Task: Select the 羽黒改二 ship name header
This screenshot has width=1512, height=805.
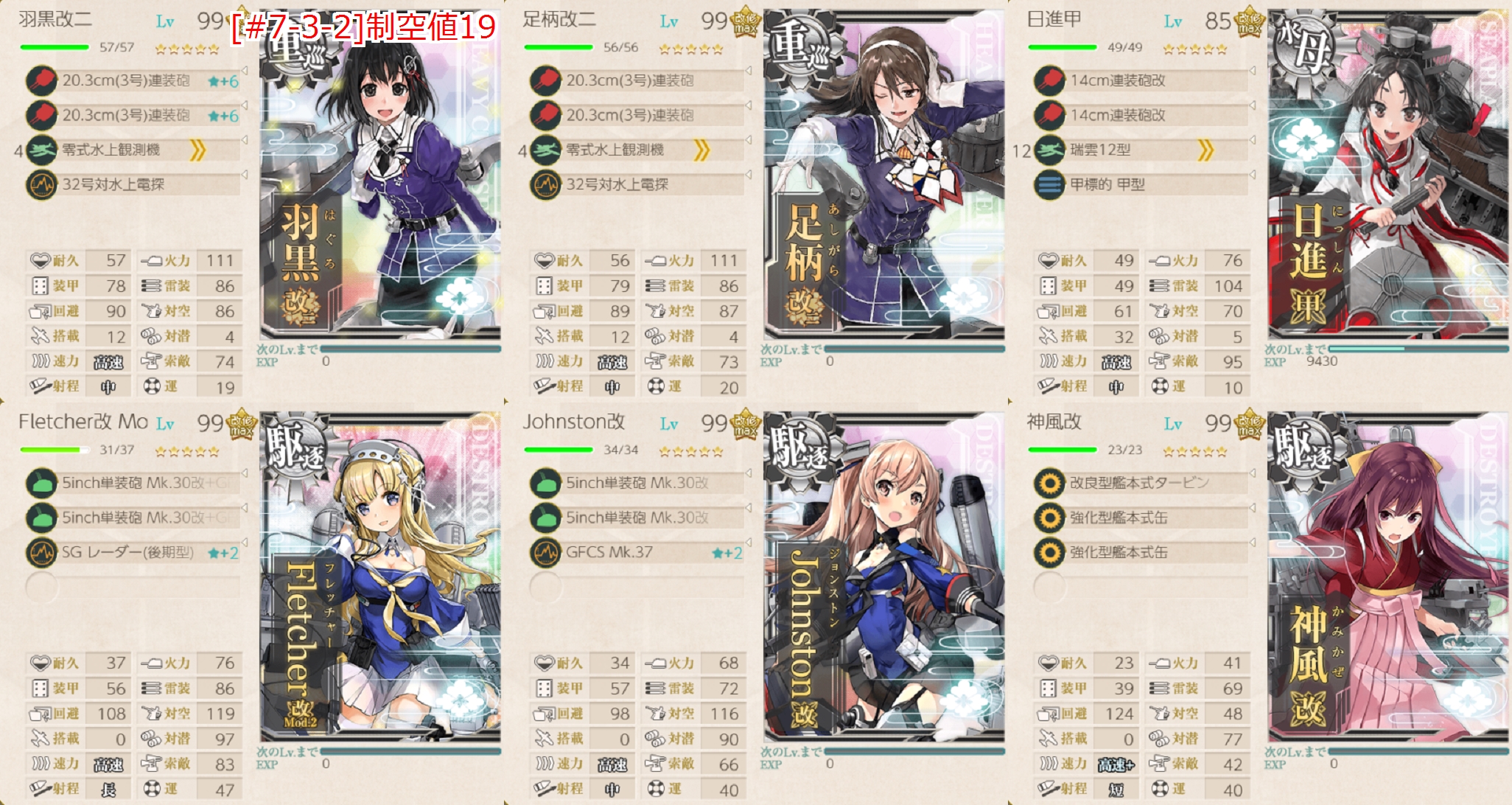Action: pos(55,19)
